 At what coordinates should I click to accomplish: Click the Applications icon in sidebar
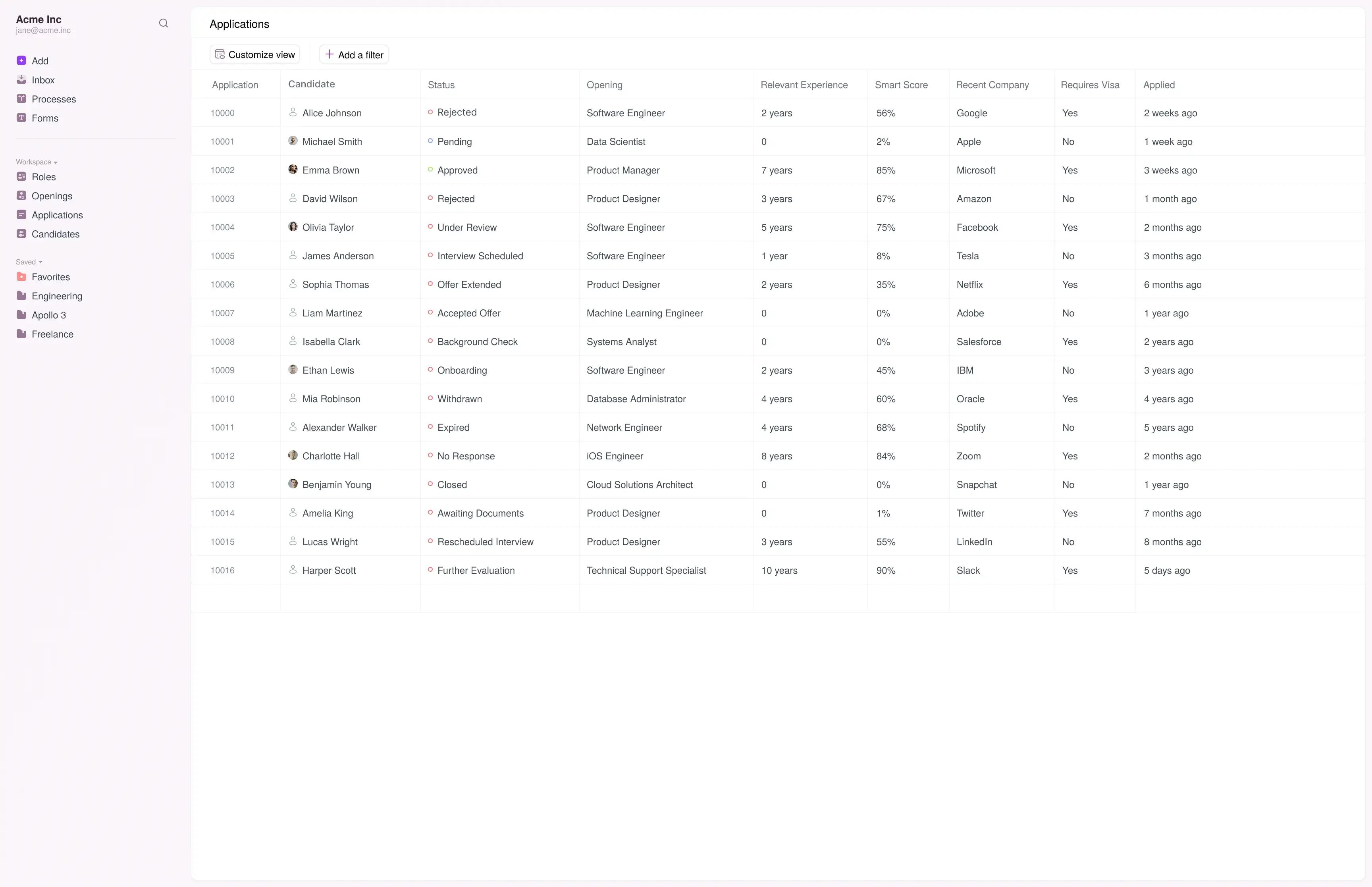[21, 214]
